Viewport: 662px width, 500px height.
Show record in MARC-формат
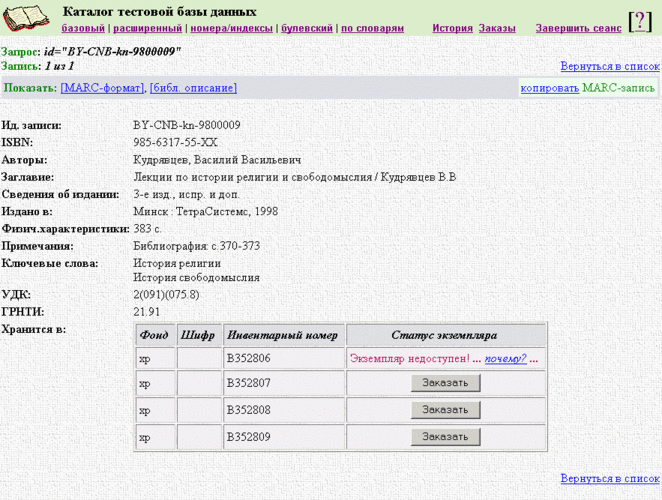pyautogui.click(x=102, y=88)
